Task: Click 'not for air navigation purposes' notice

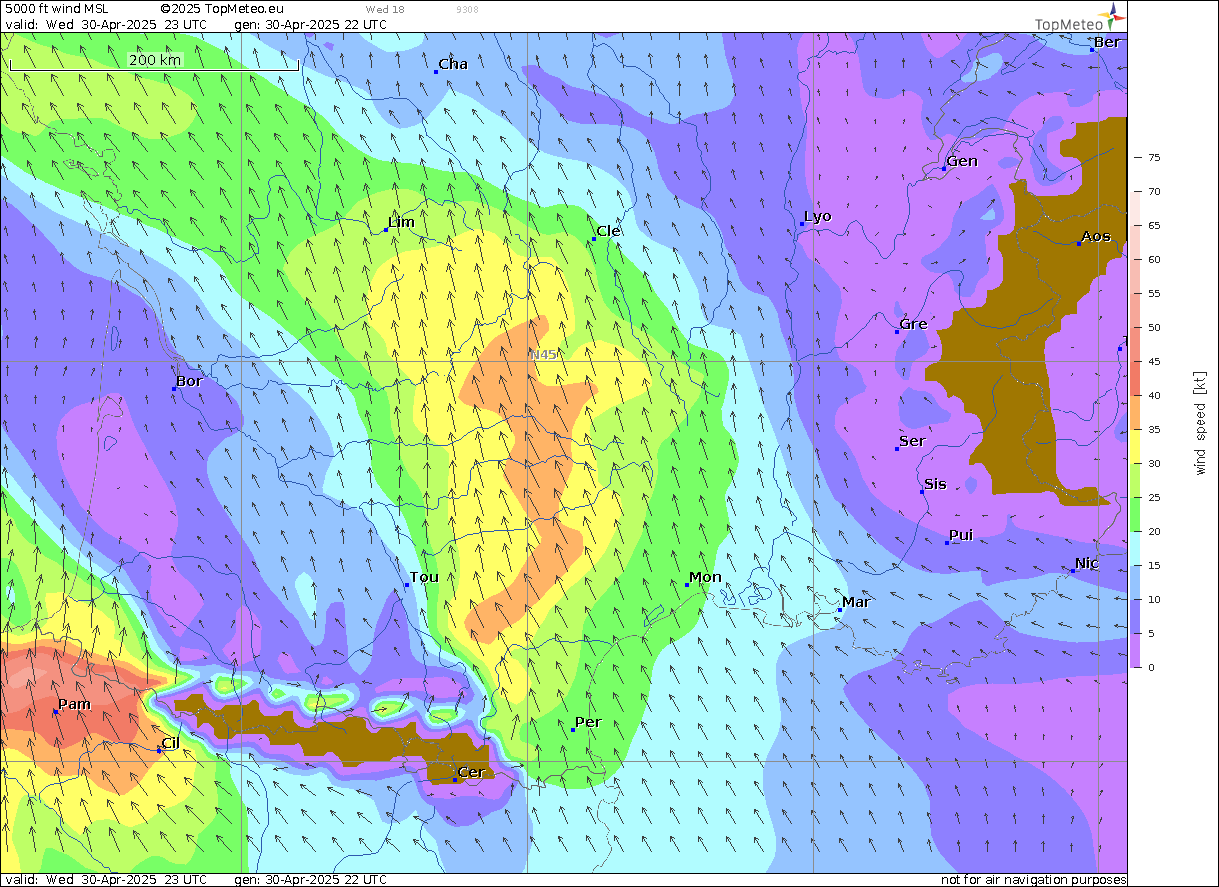Action: pos(1033,880)
